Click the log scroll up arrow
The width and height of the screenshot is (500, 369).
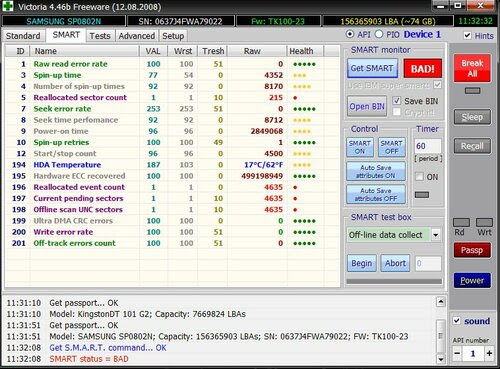(x=441, y=302)
